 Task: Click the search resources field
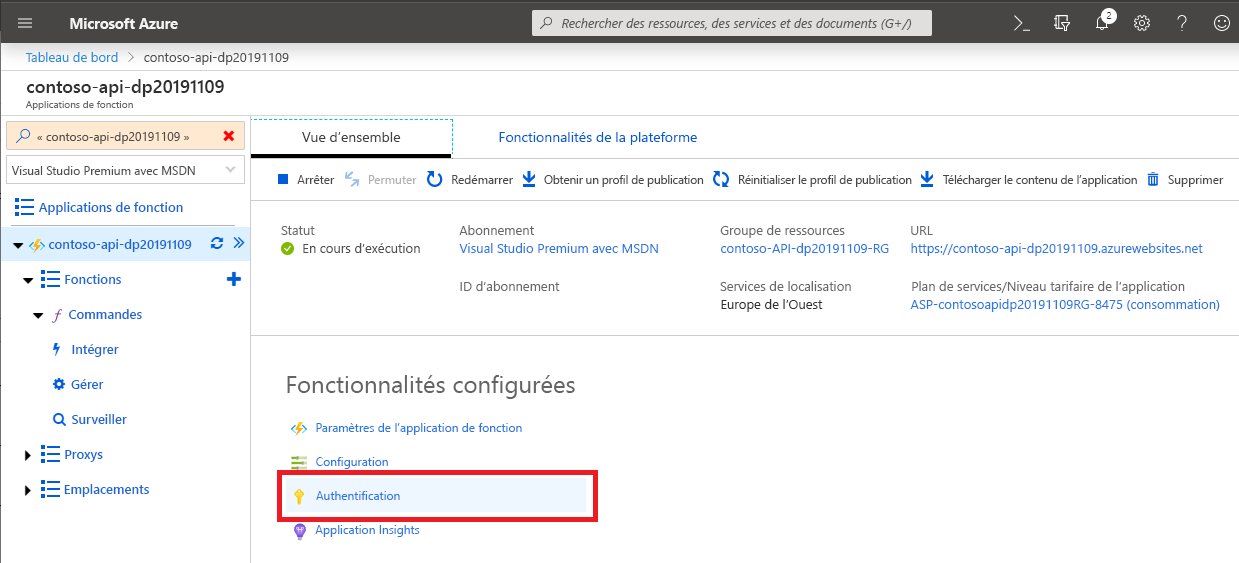[x=731, y=23]
